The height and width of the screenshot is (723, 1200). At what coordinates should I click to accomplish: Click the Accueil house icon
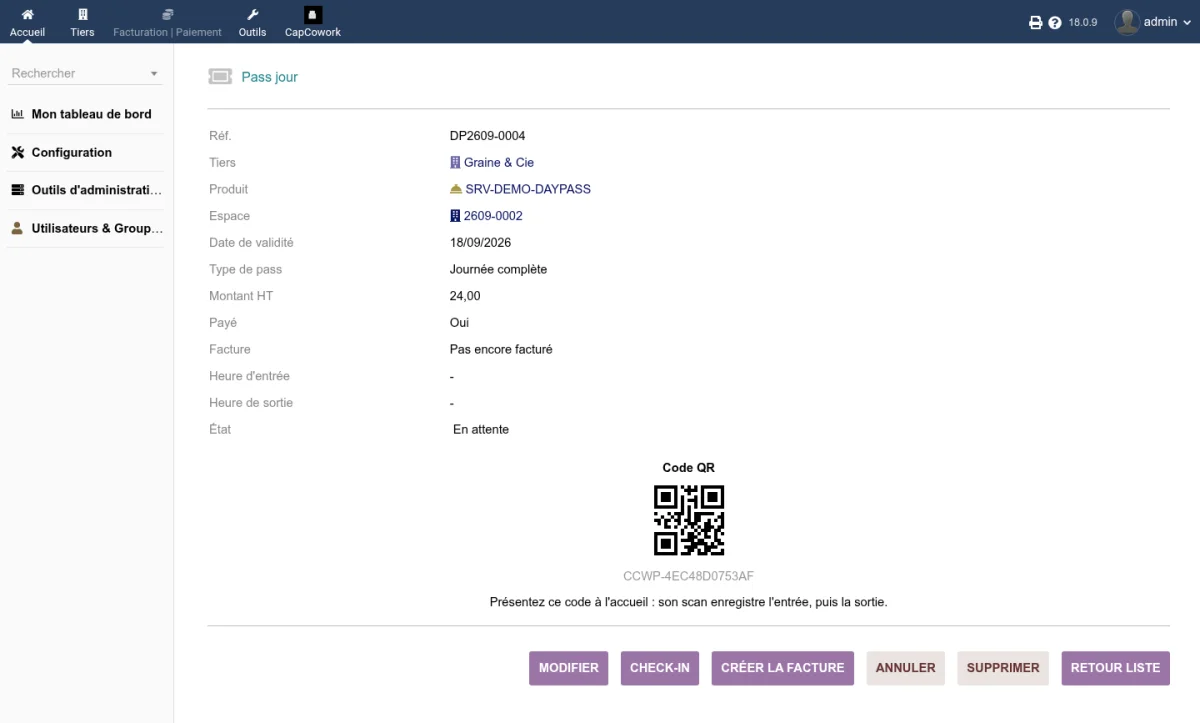point(27,14)
